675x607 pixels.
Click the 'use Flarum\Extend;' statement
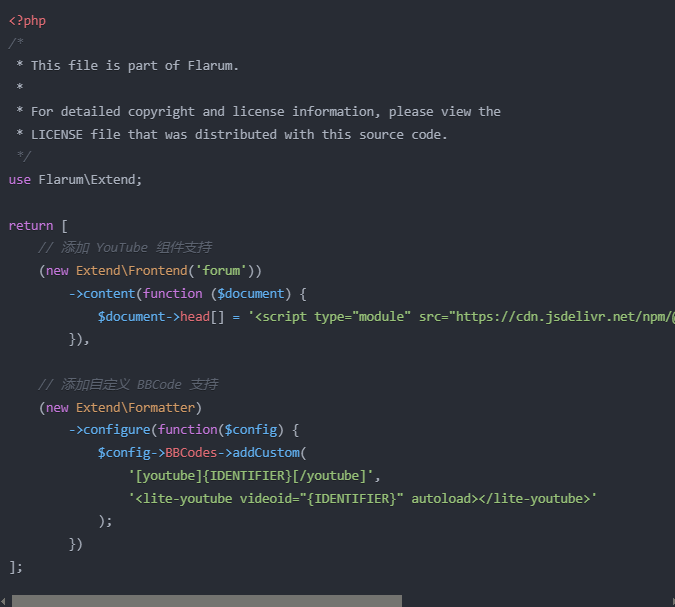coord(76,179)
